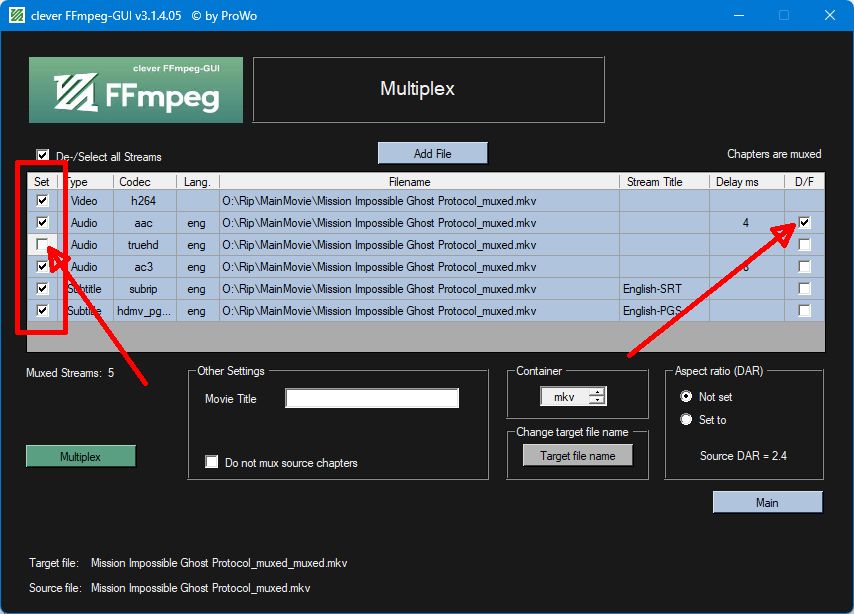Click the English-SRT stream title cell

click(664, 289)
